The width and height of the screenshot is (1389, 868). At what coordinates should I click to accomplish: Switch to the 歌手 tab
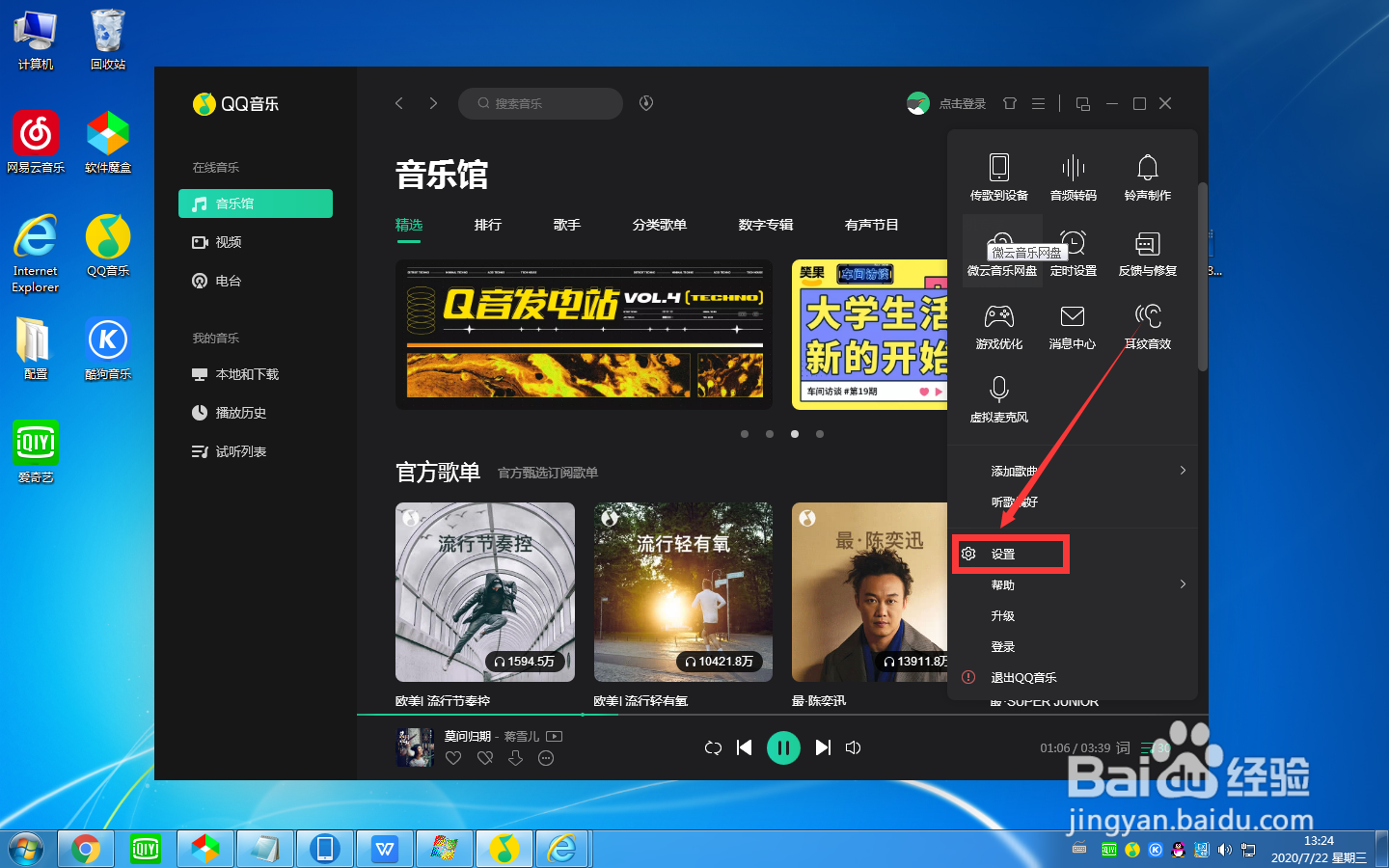click(567, 225)
